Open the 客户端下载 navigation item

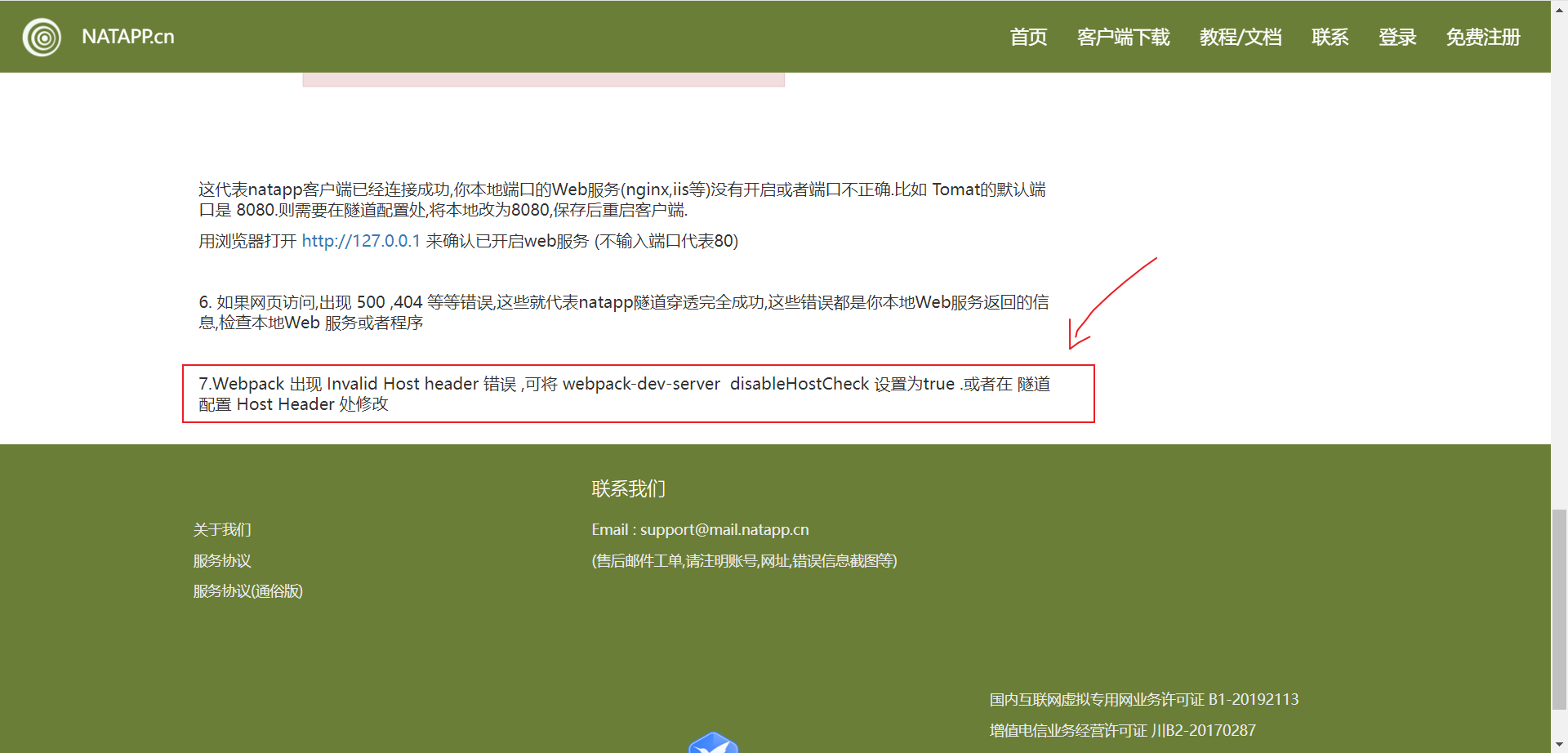(1123, 37)
